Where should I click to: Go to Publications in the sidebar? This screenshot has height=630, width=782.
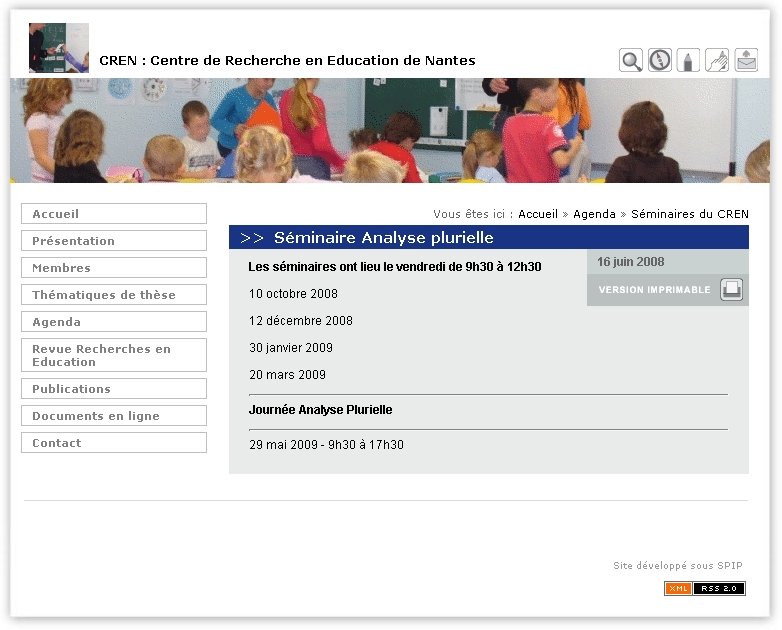click(x=114, y=389)
